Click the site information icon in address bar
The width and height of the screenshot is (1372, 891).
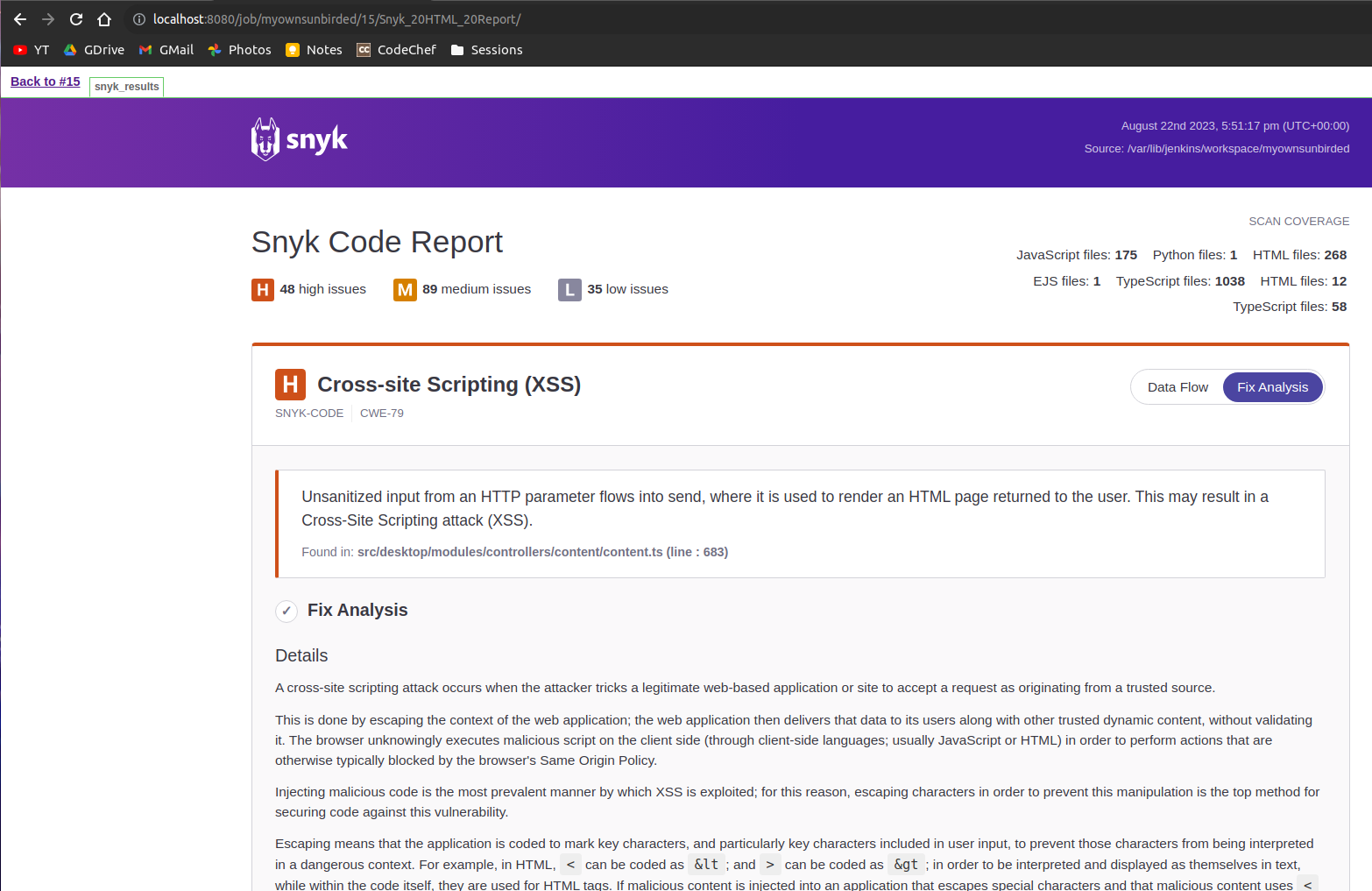(x=139, y=18)
